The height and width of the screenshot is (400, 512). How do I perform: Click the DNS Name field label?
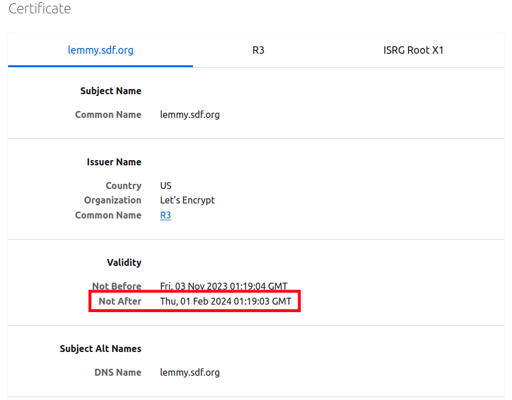(x=118, y=372)
